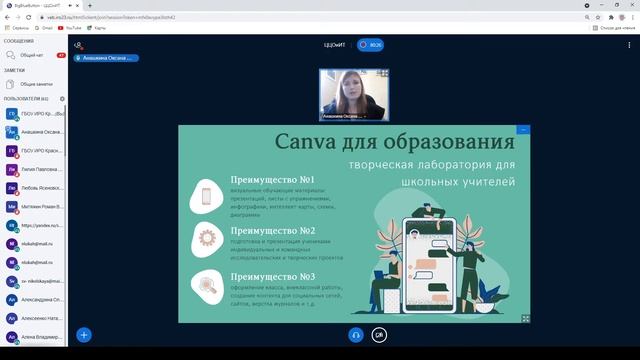Open the Общий чат public chat
This screenshot has height=360, width=640.
click(x=34, y=55)
